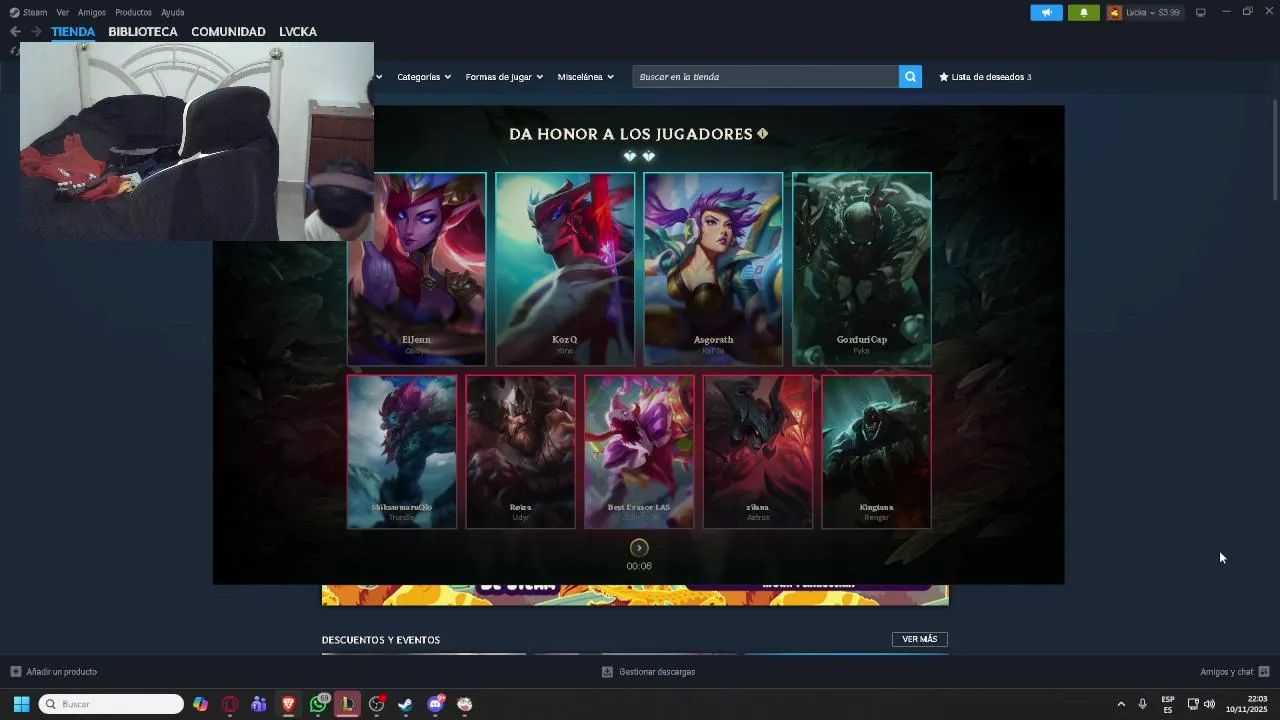Viewport: 1280px width, 720px height.
Task: Open Steam notifications bell
Action: point(1083,12)
